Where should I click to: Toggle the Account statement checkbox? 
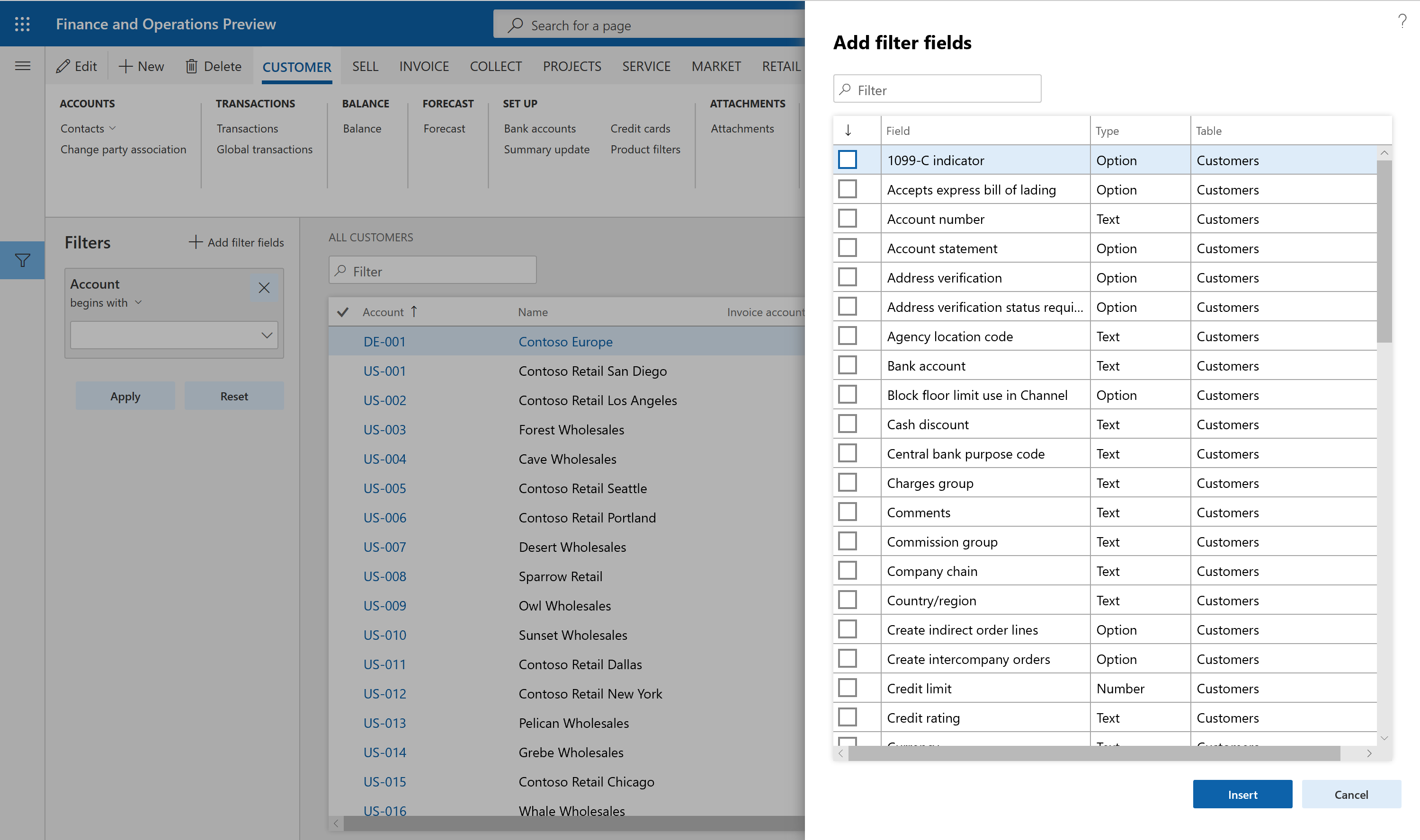coord(848,248)
